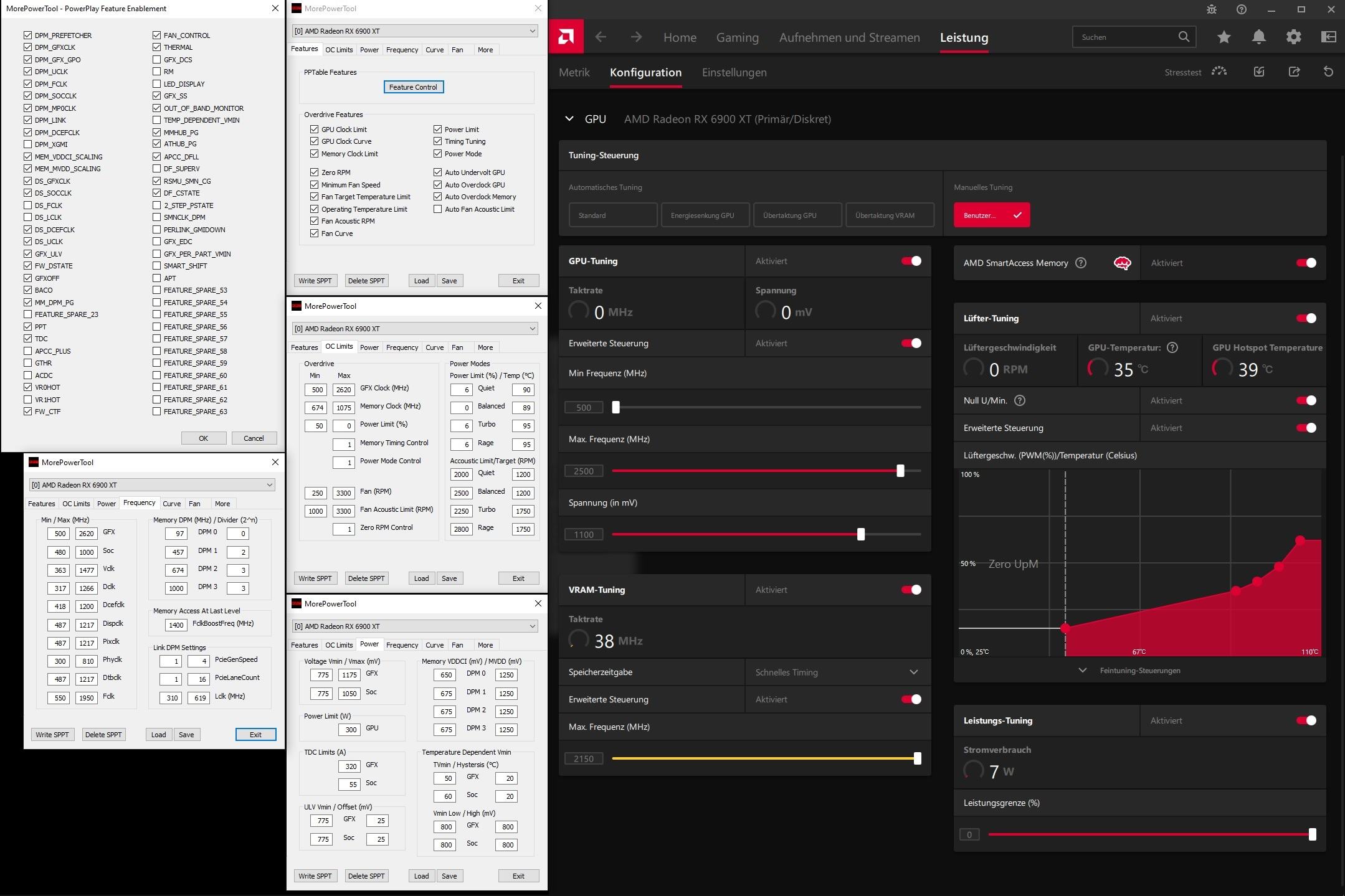
Task: Toggle VRAM-Tuning switch
Action: click(911, 590)
